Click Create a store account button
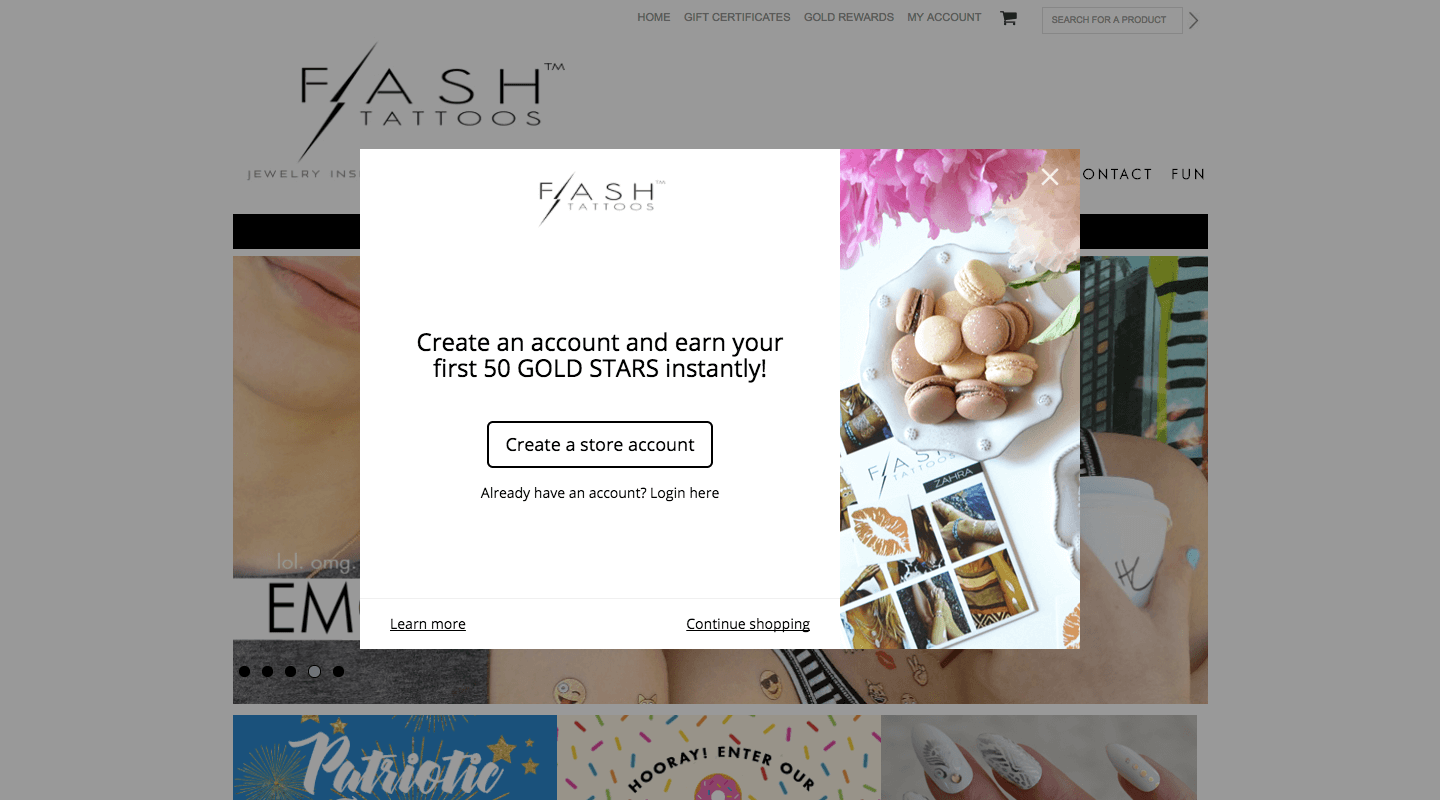 [x=600, y=444]
